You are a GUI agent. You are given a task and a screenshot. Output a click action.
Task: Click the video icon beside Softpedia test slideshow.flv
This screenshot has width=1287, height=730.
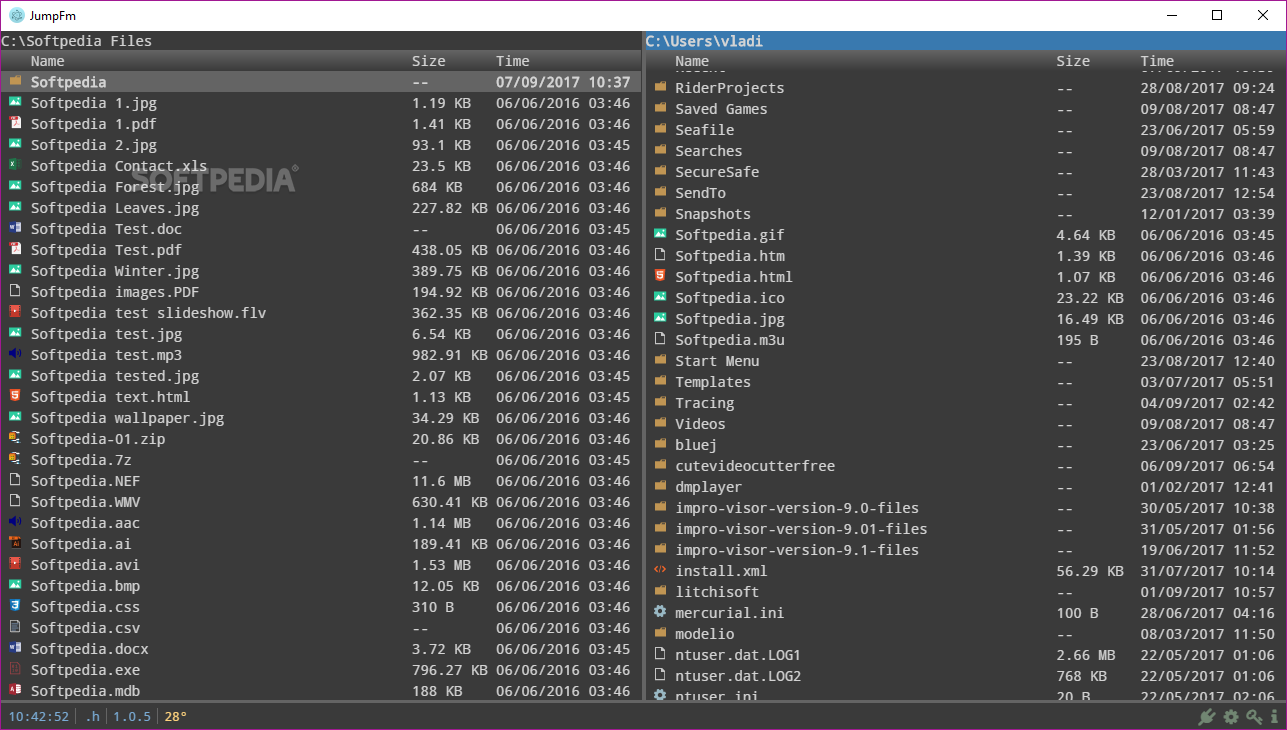tap(15, 312)
